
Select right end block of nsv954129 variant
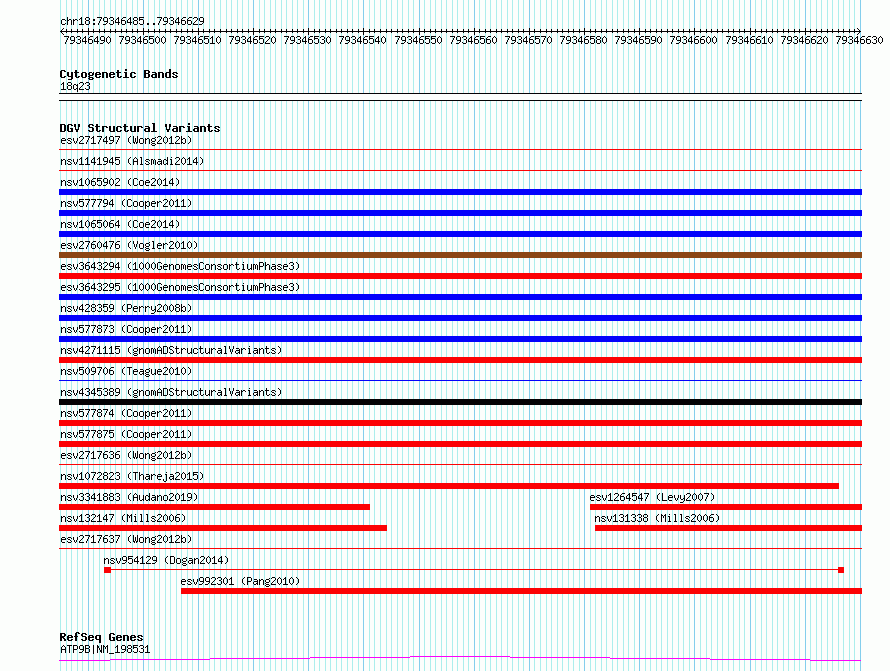coord(841,570)
